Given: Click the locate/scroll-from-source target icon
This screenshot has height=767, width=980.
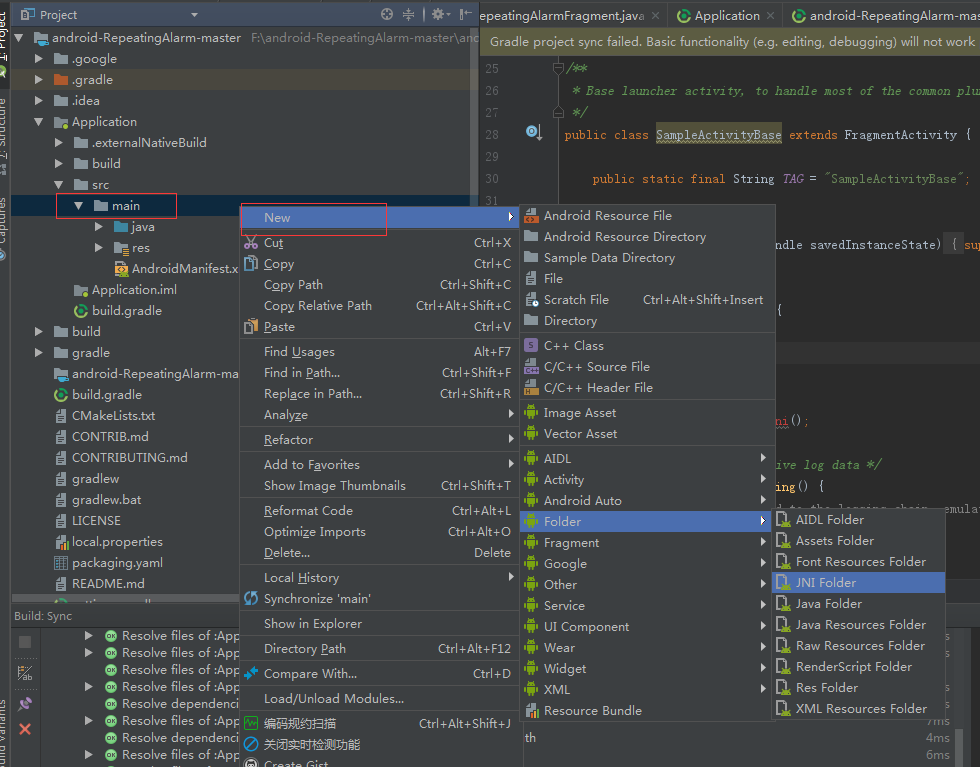Looking at the screenshot, I should (387, 14).
